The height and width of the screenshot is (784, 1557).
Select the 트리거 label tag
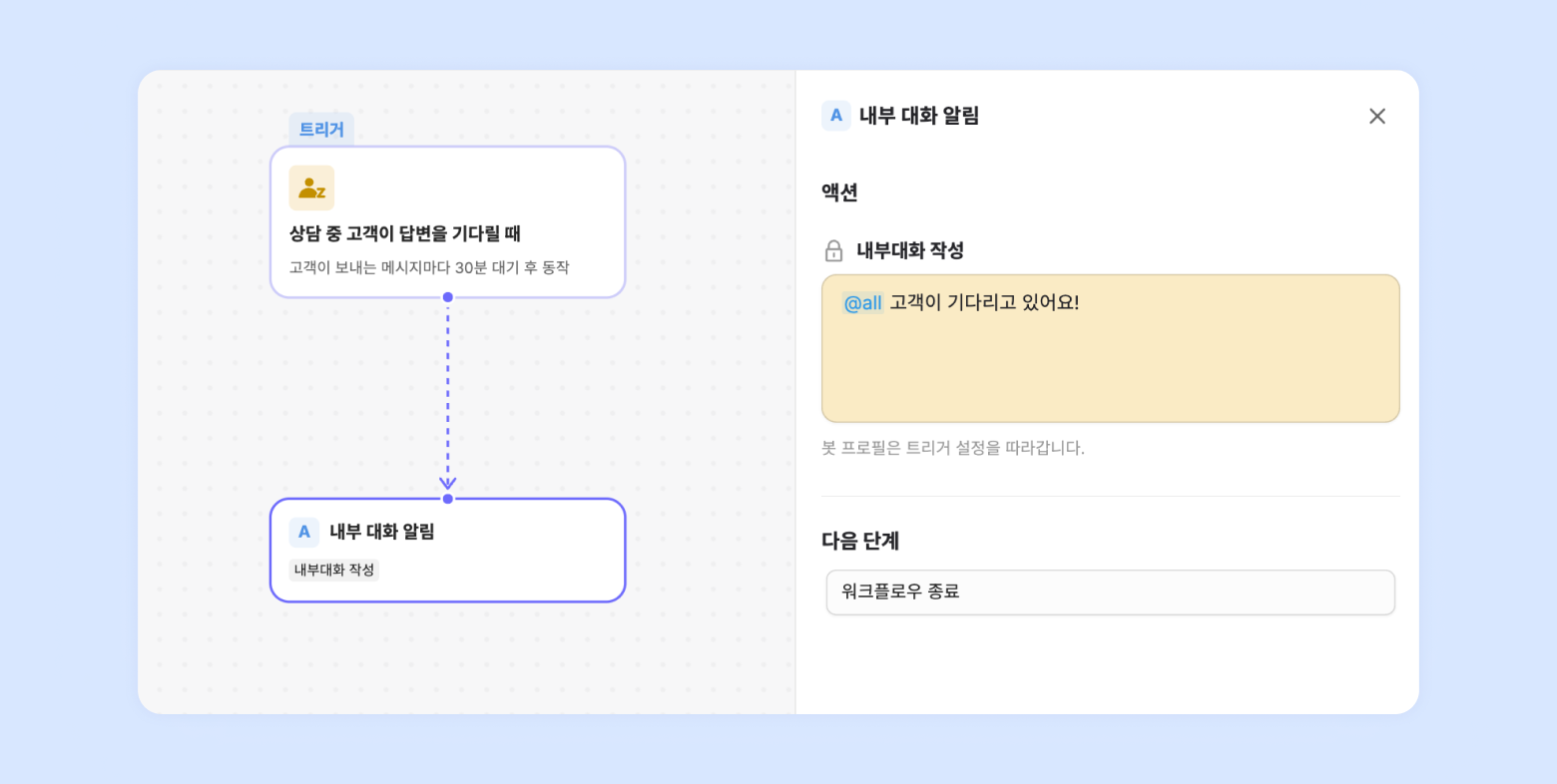[321, 130]
